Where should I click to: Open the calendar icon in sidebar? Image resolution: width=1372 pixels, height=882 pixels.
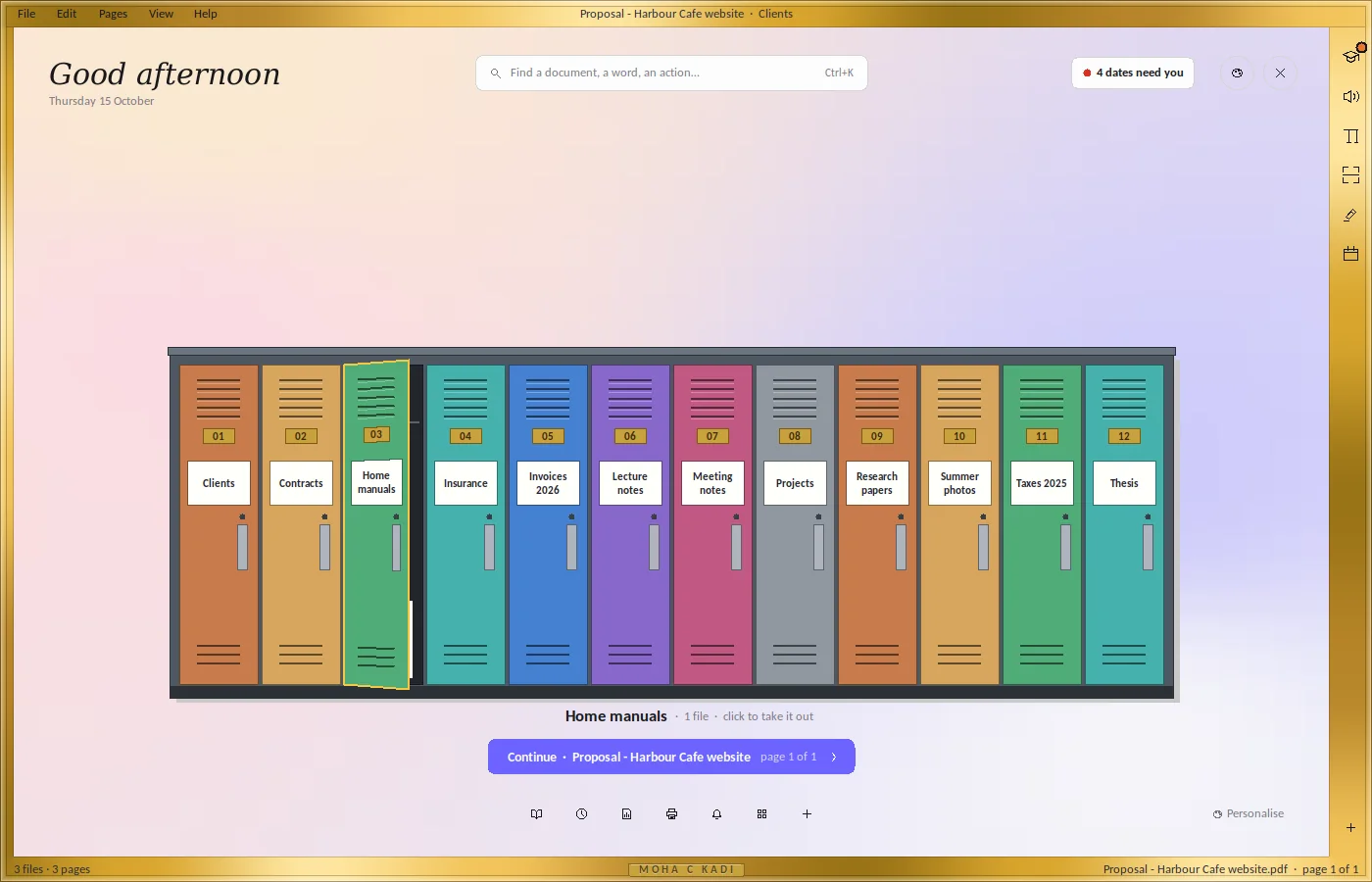[x=1351, y=254]
